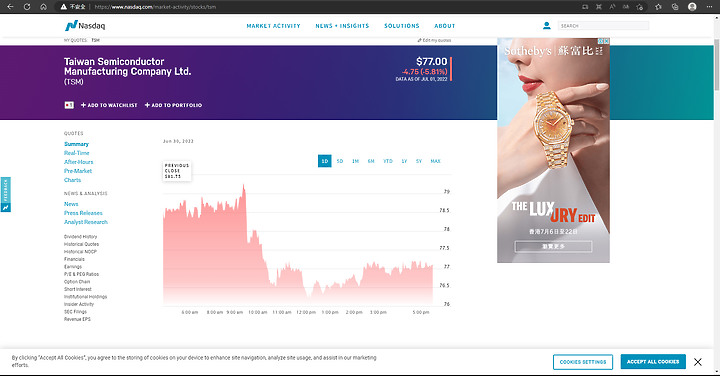Open the Real-Time quotes link
The height and width of the screenshot is (376, 720).
point(77,153)
